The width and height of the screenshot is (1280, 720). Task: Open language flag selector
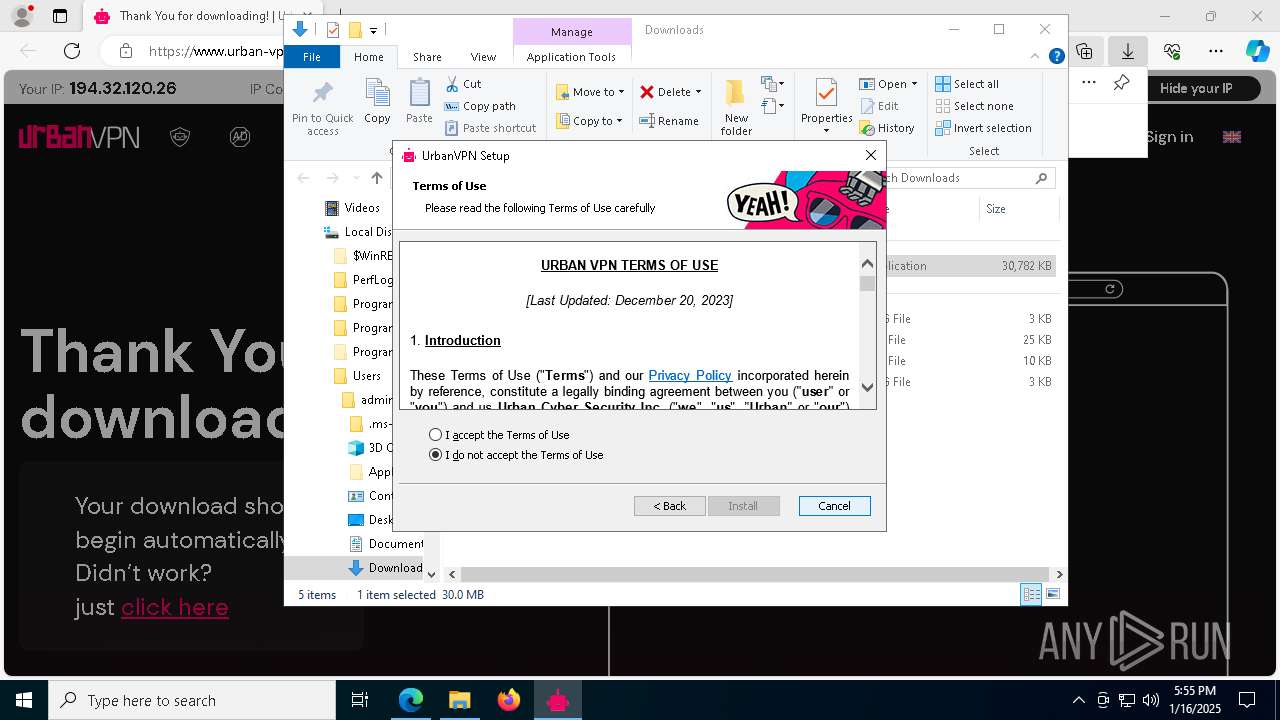[1232, 137]
